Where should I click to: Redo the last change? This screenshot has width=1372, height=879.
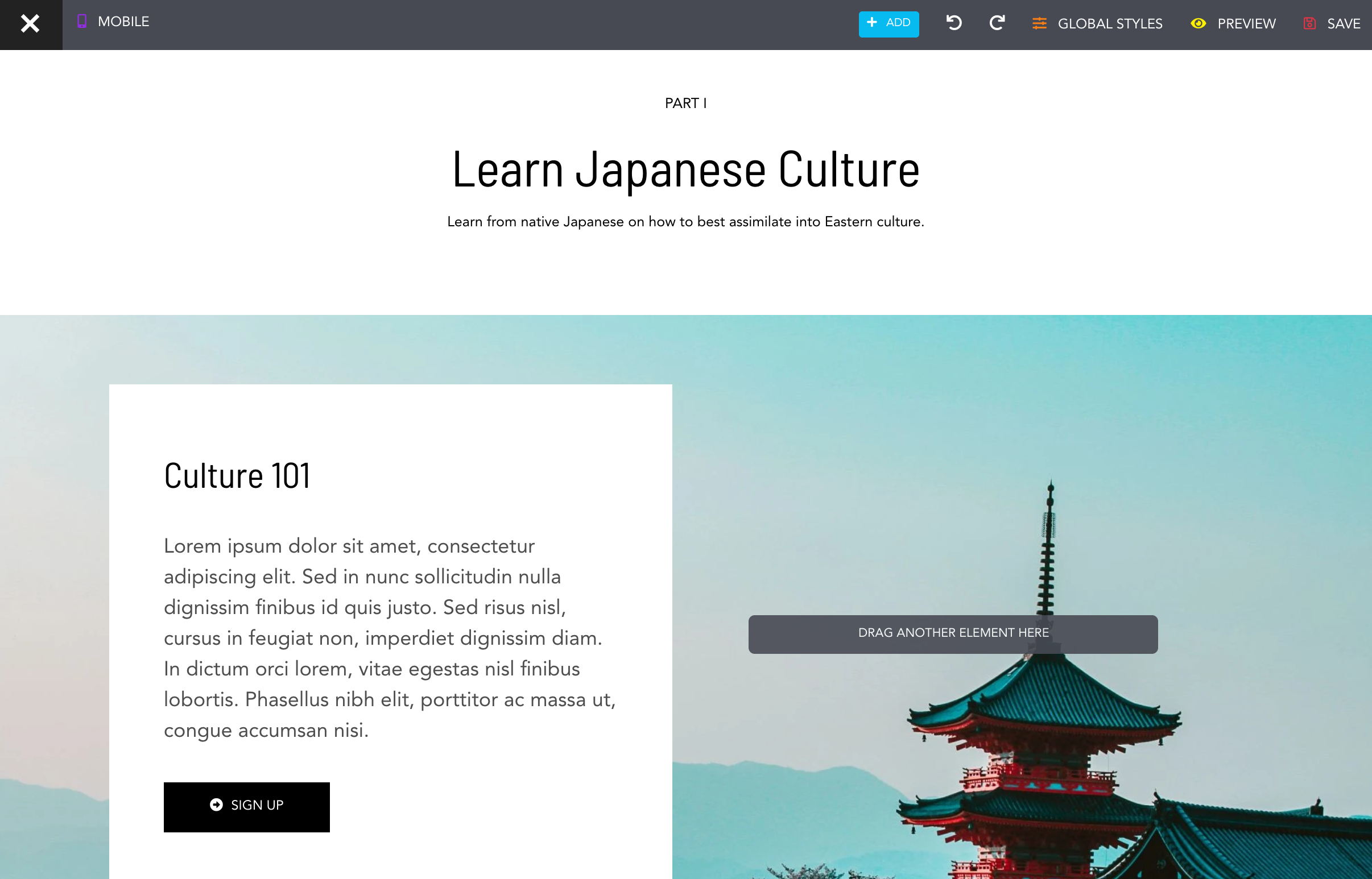coord(997,23)
